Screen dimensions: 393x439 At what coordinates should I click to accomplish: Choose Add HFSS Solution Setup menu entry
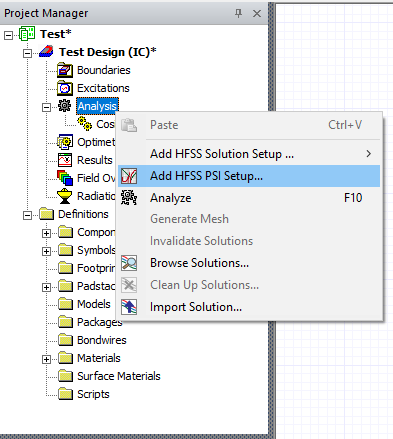click(249, 154)
